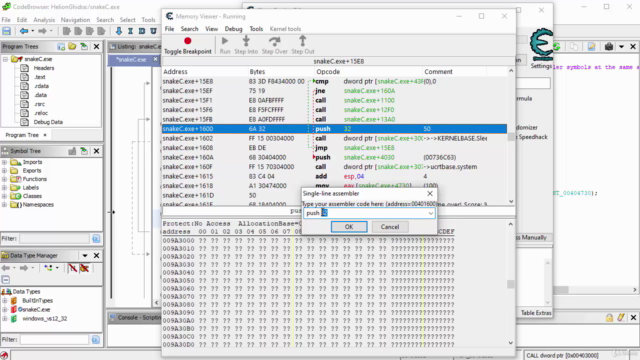Click snapshot camera icon in decompiler toolbar
640x360 pixels.
point(609,47)
